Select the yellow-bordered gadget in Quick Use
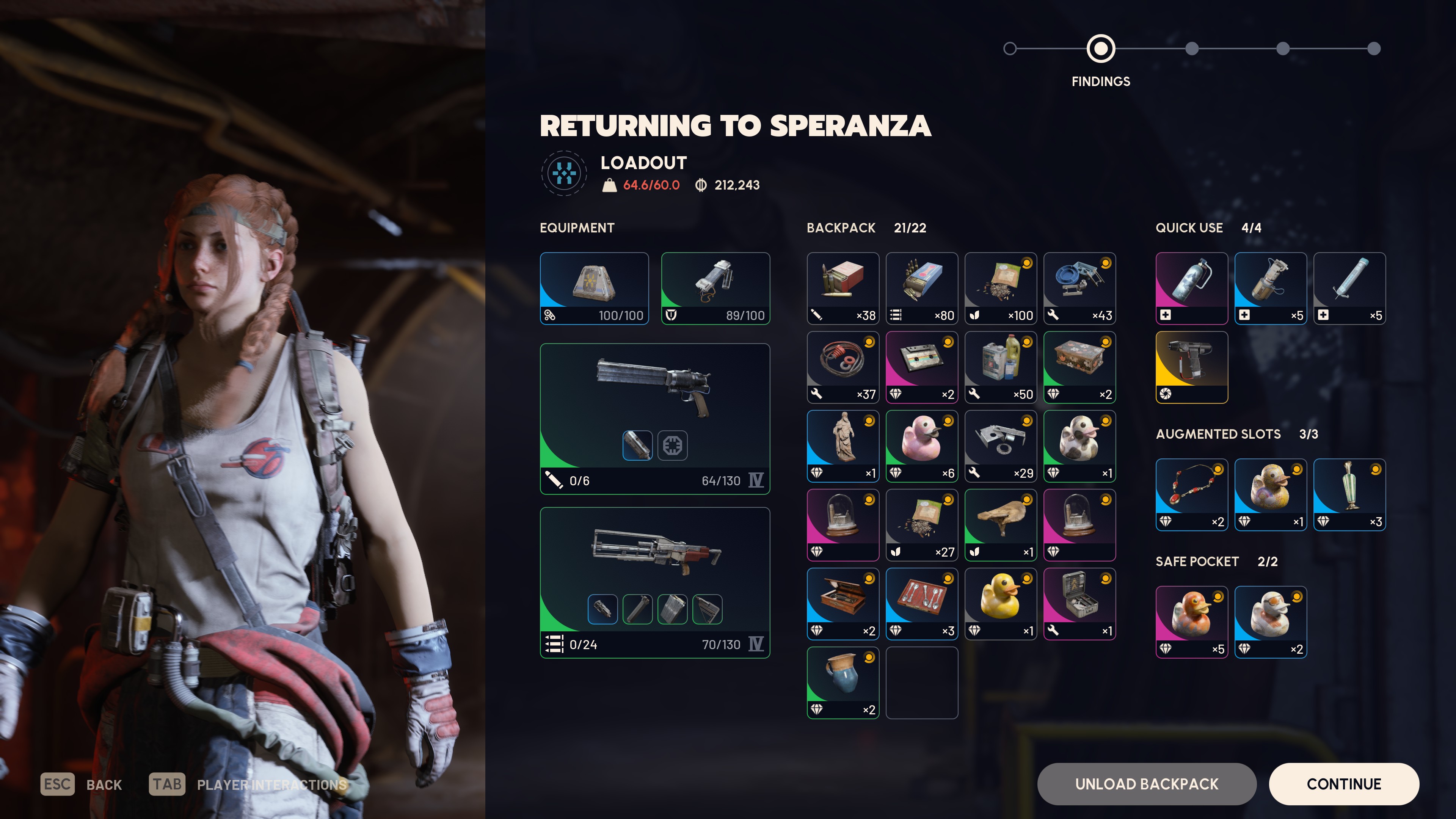 [x=1191, y=367]
